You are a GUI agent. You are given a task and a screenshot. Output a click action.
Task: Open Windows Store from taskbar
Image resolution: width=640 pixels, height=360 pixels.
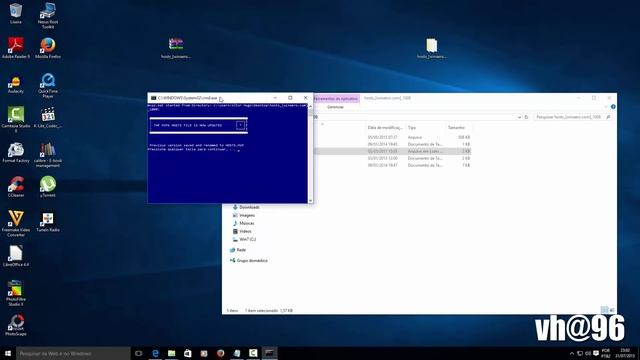coord(188,353)
